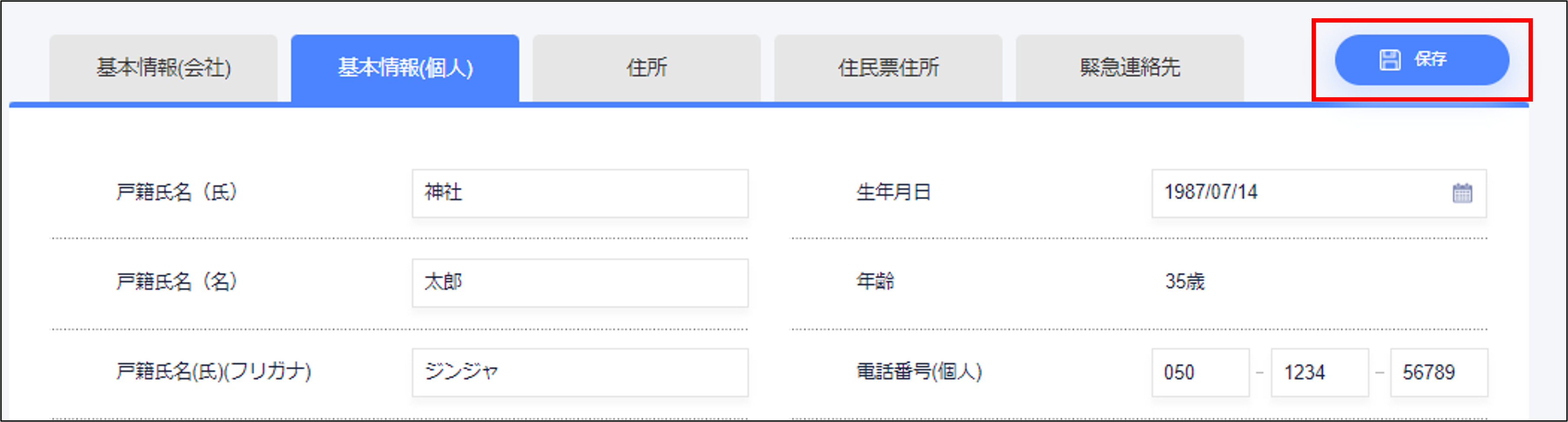Click the 生年月日 date field 1987/07/14

tap(1319, 193)
